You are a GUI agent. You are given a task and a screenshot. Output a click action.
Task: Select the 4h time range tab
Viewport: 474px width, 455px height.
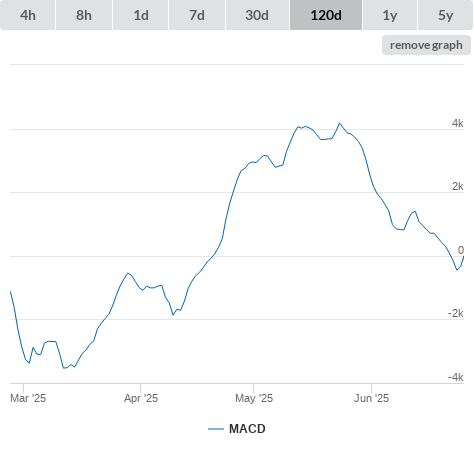coord(28,15)
